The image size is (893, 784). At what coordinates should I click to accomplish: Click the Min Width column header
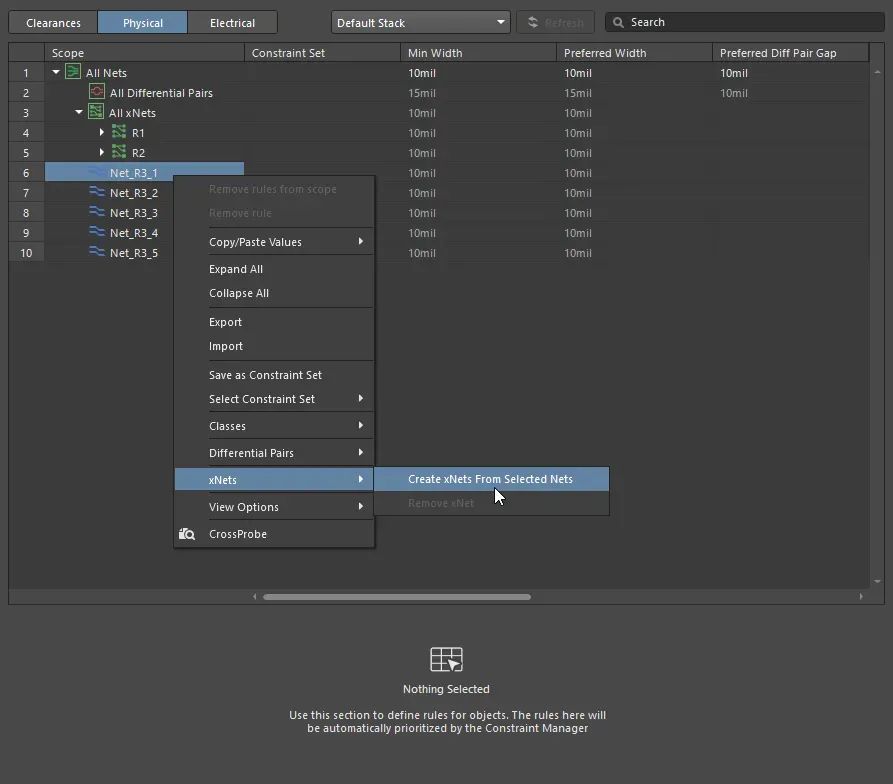(x=478, y=53)
